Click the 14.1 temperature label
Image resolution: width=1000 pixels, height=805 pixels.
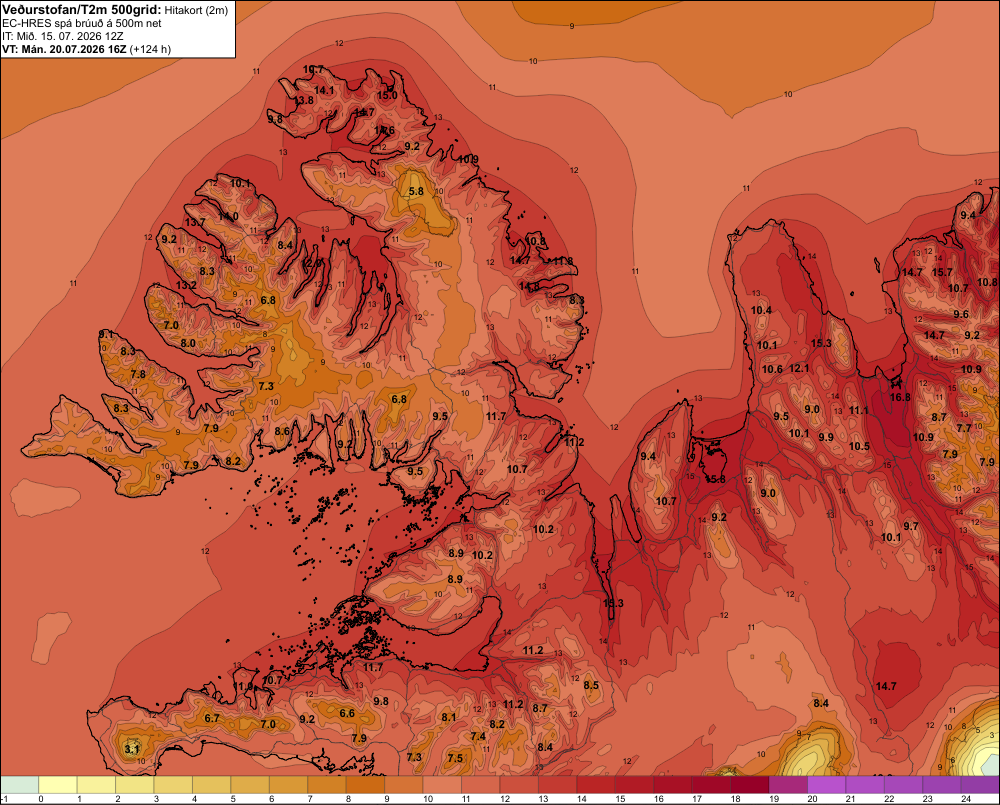pyautogui.click(x=324, y=91)
